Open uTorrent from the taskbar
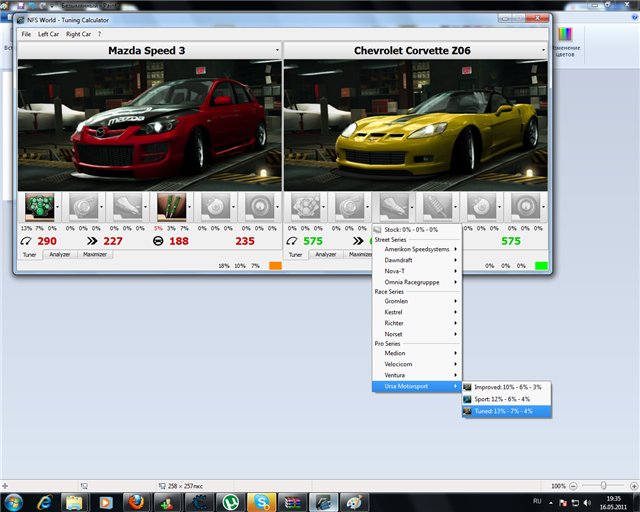The width and height of the screenshot is (640, 512). 231,502
